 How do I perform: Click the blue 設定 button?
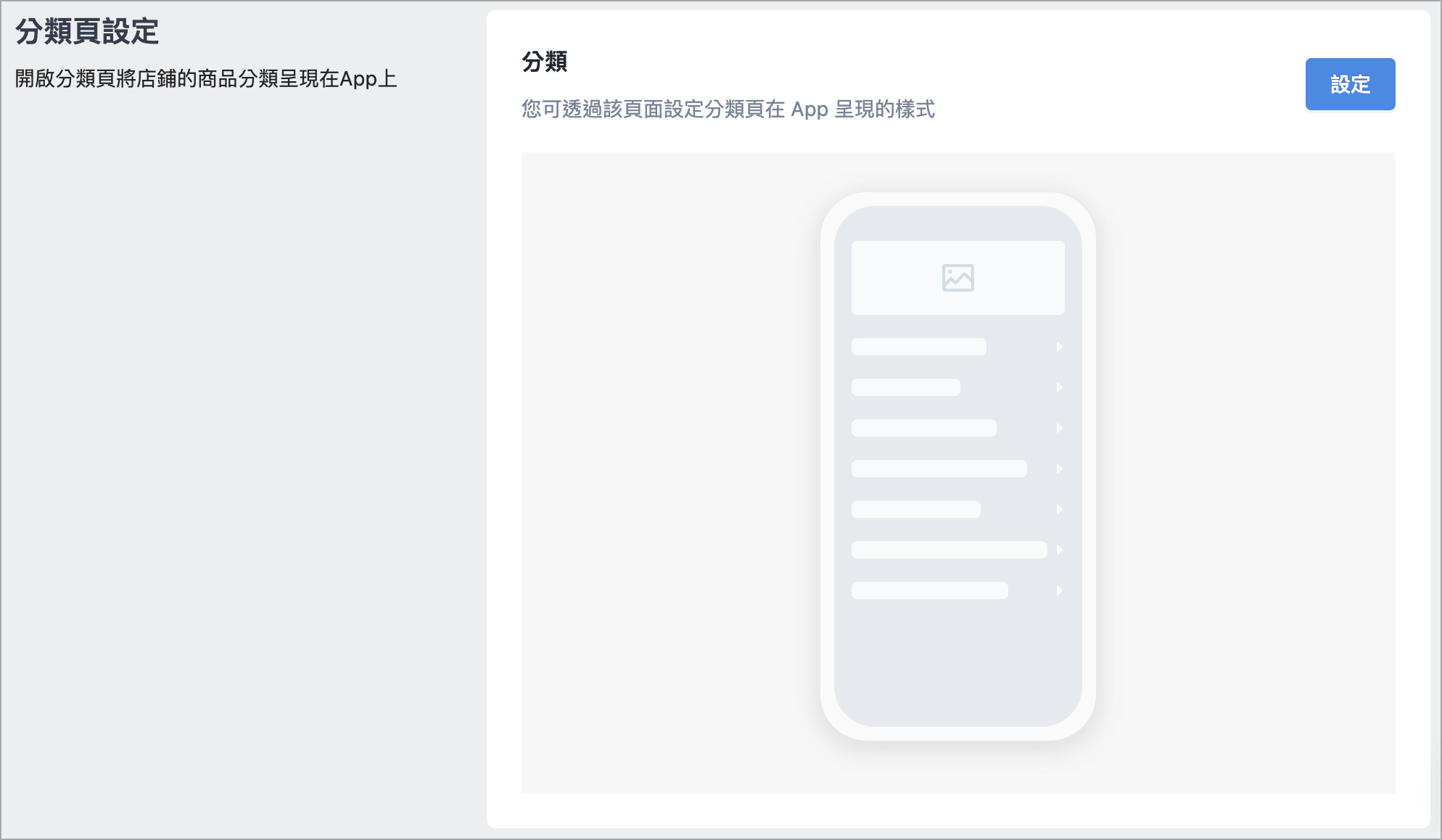[1350, 84]
